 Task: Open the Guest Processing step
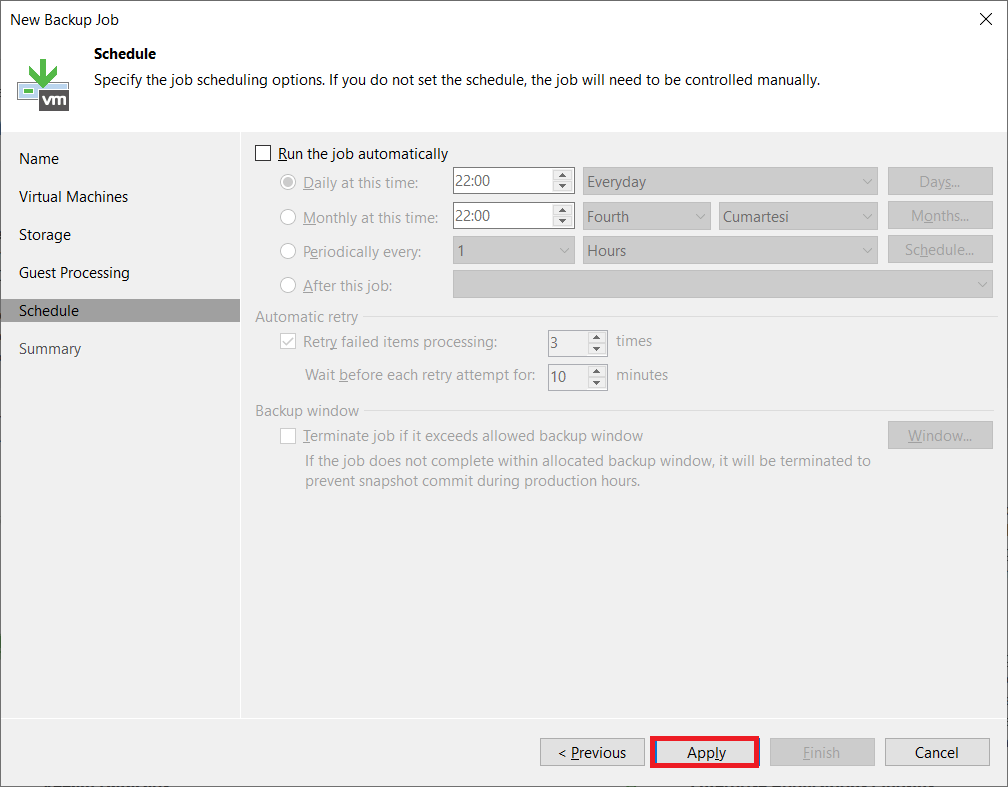[x=74, y=273]
